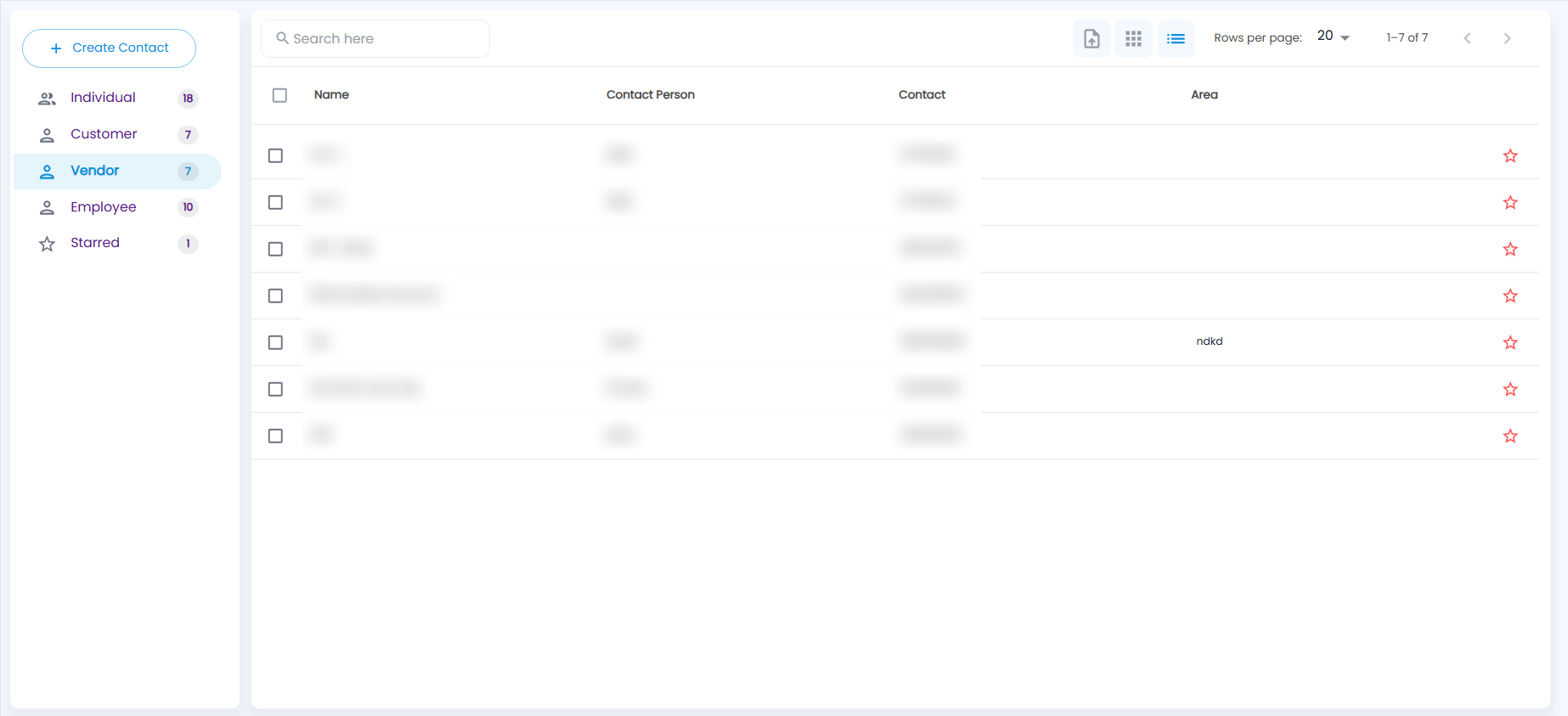Click the Create Contact button

tap(109, 48)
